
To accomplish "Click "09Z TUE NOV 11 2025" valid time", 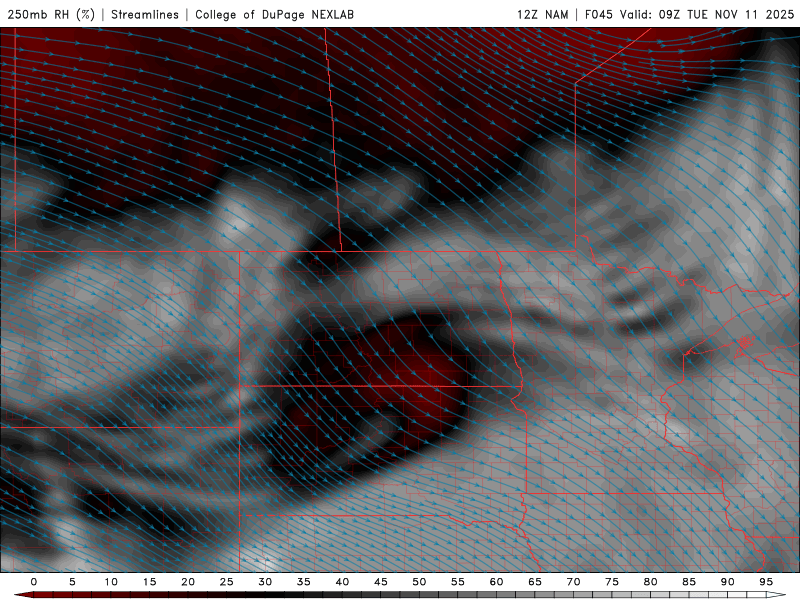I will [727, 14].
